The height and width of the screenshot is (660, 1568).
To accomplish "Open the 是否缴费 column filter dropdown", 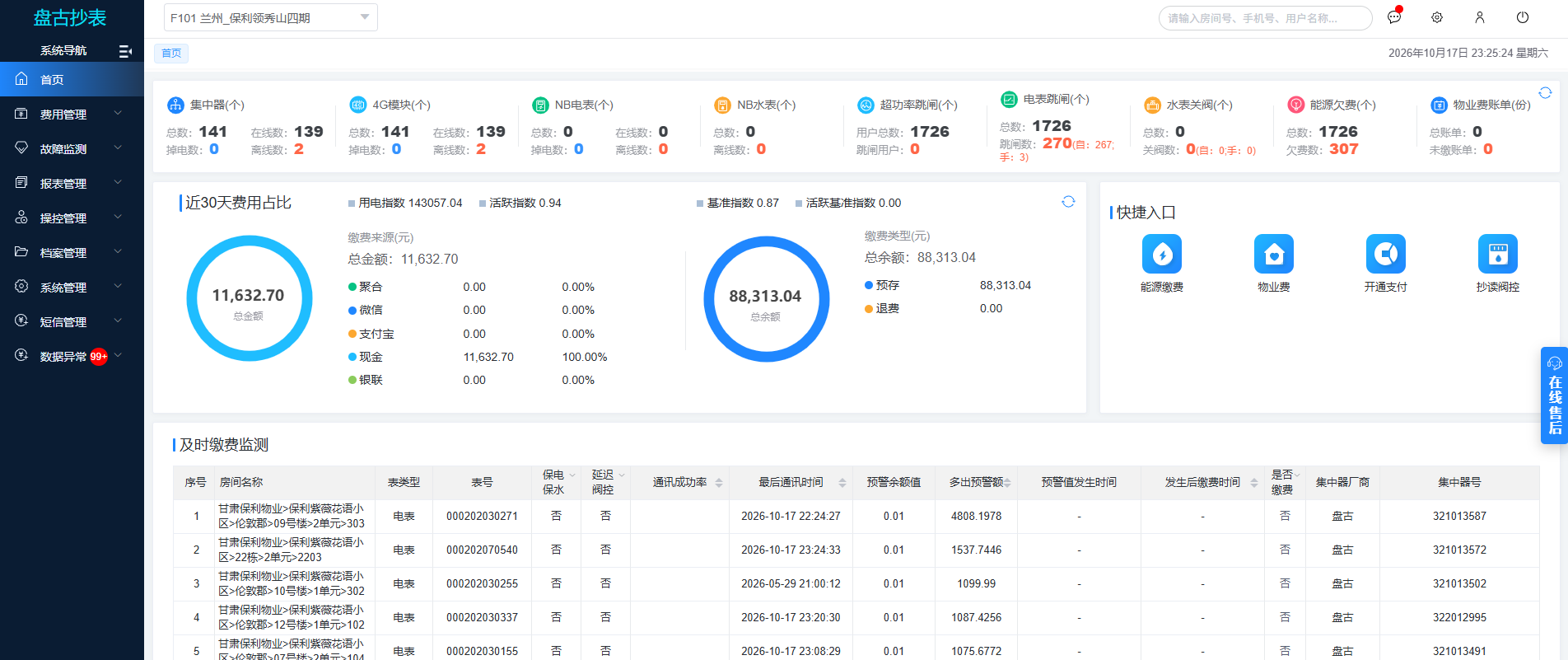I will pos(1297,475).
